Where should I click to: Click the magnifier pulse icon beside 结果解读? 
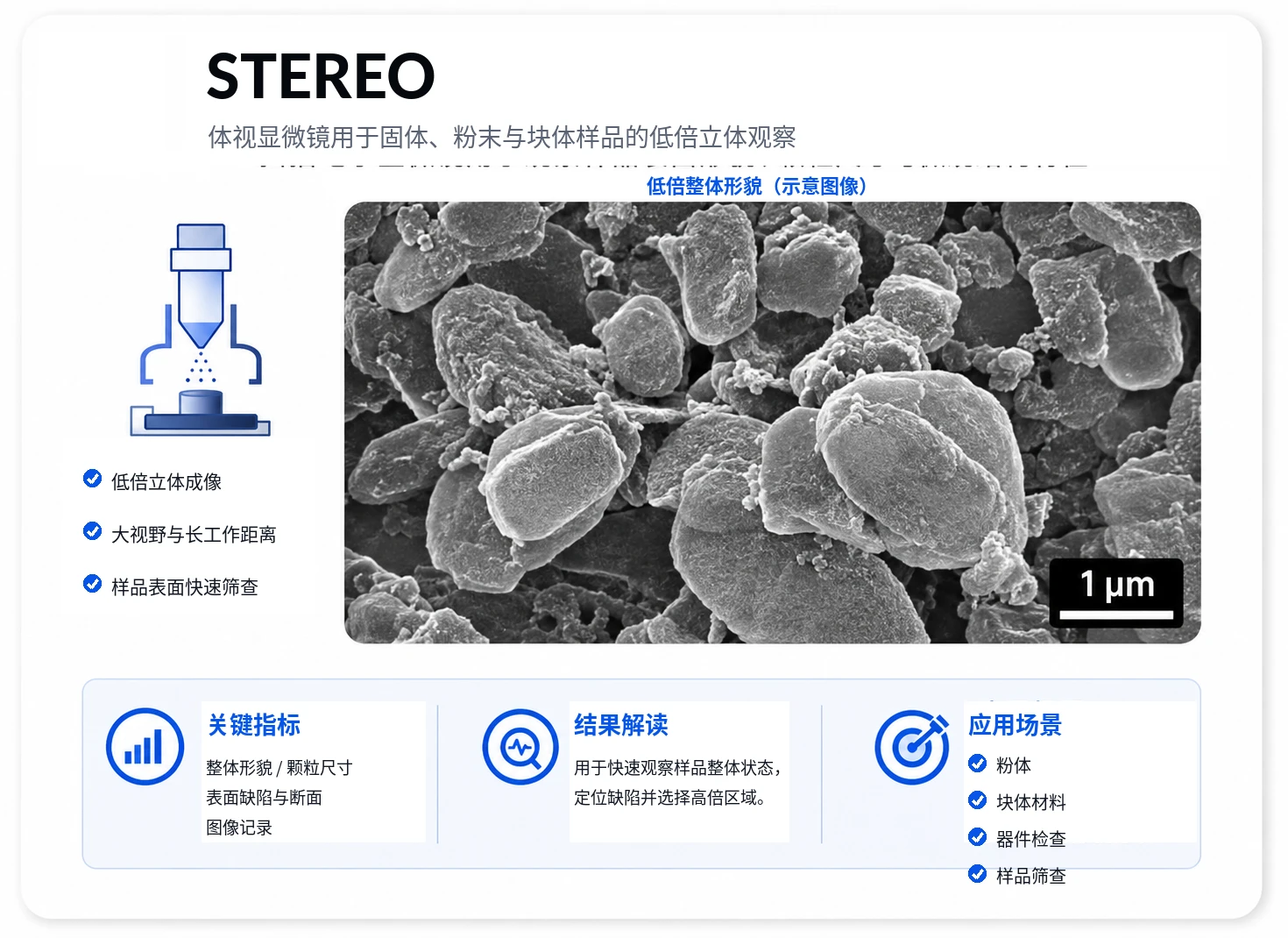tap(520, 747)
